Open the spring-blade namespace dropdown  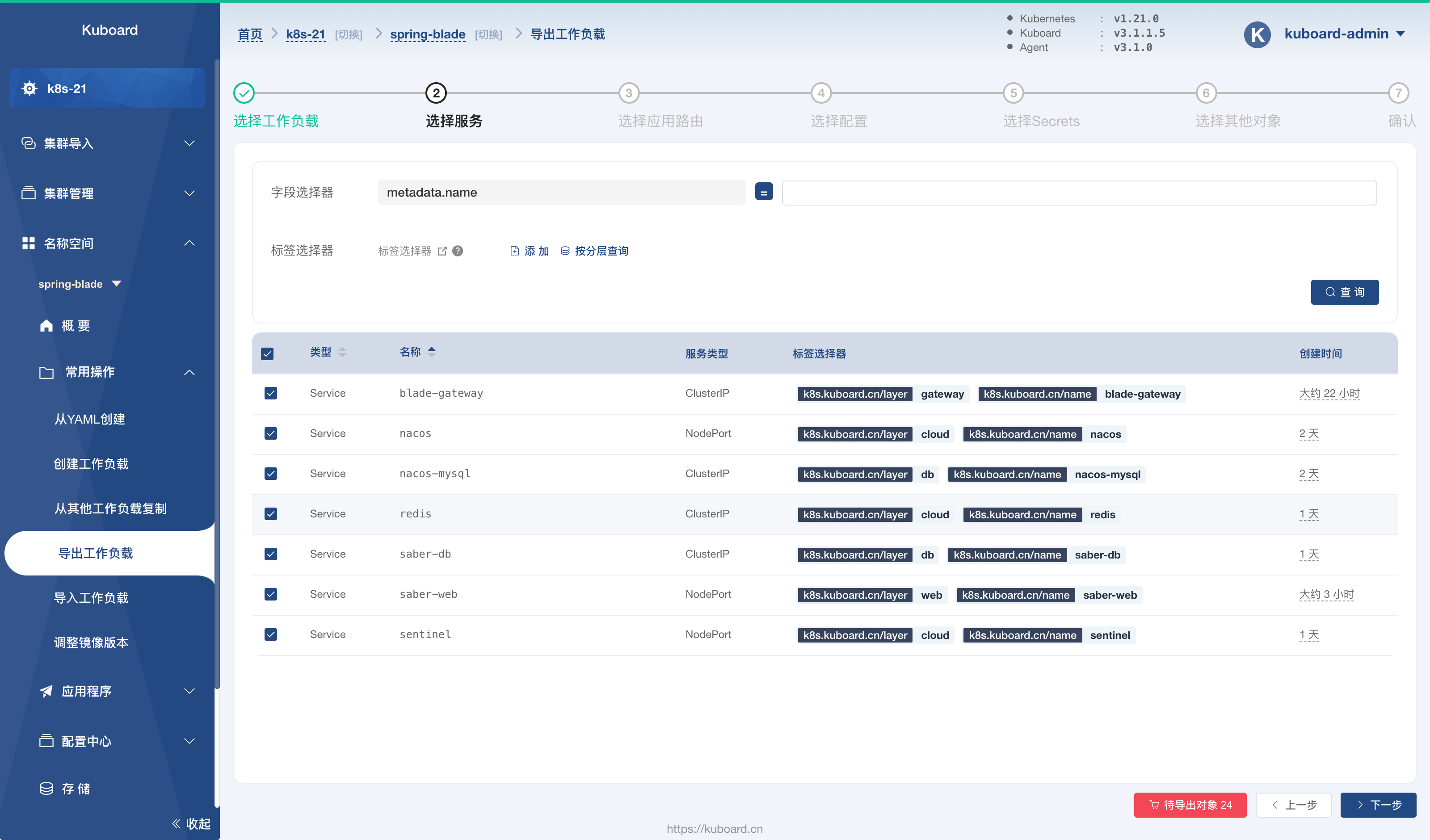(x=117, y=284)
